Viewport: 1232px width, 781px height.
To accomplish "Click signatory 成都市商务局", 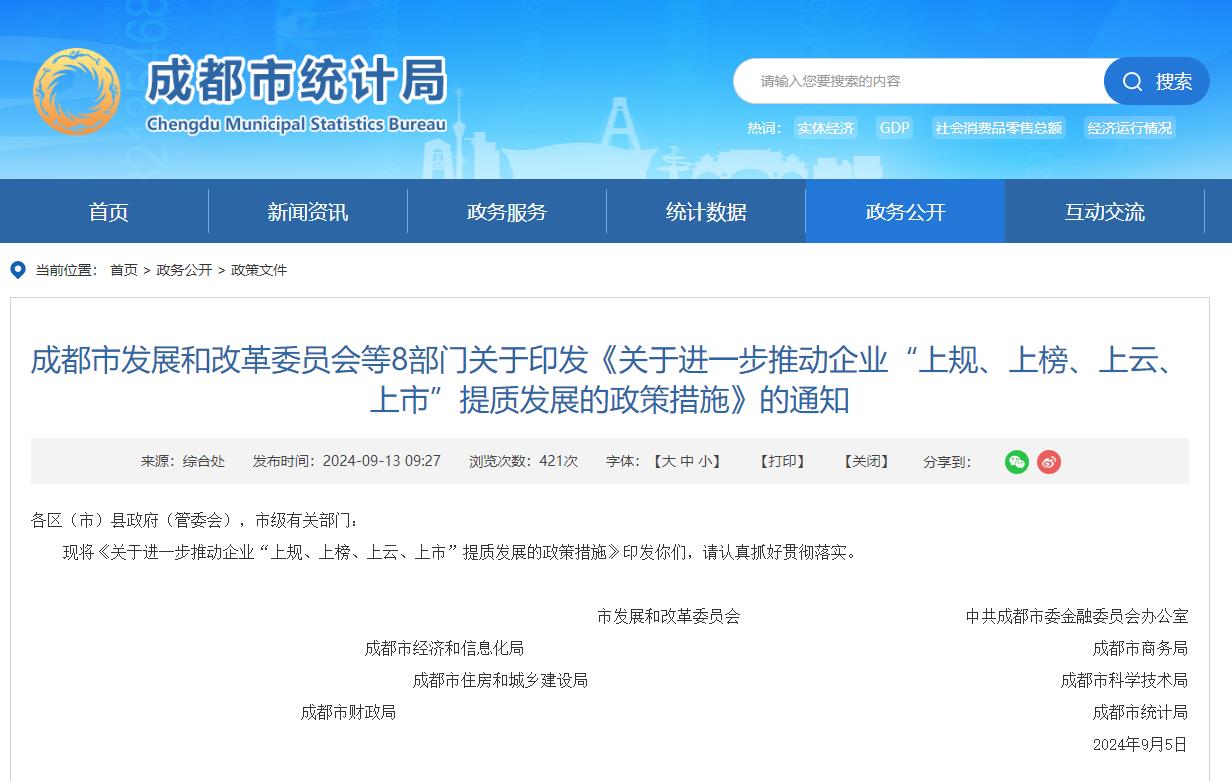I will click(x=1140, y=649).
